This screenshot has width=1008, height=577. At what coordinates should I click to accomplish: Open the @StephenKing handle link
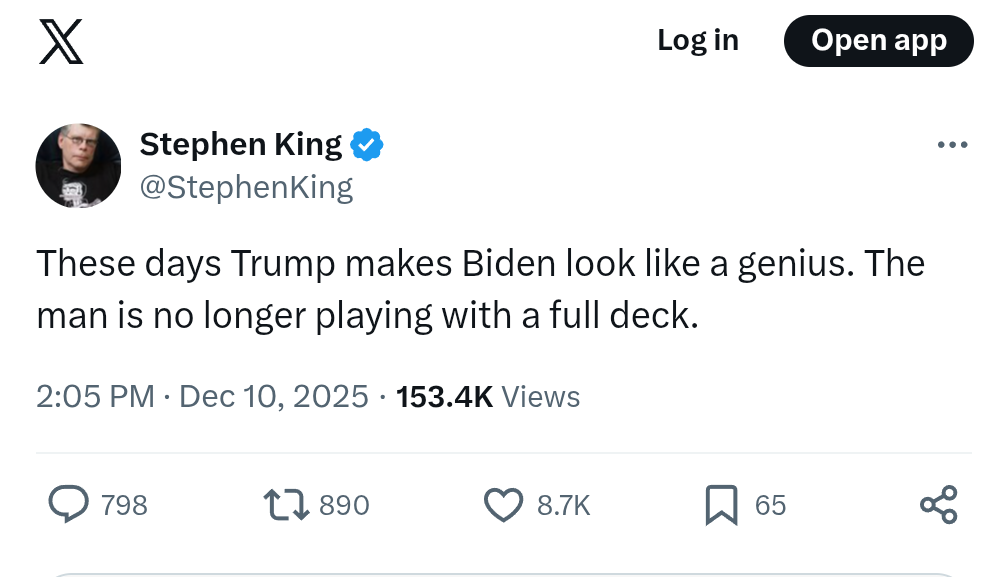pos(246,187)
